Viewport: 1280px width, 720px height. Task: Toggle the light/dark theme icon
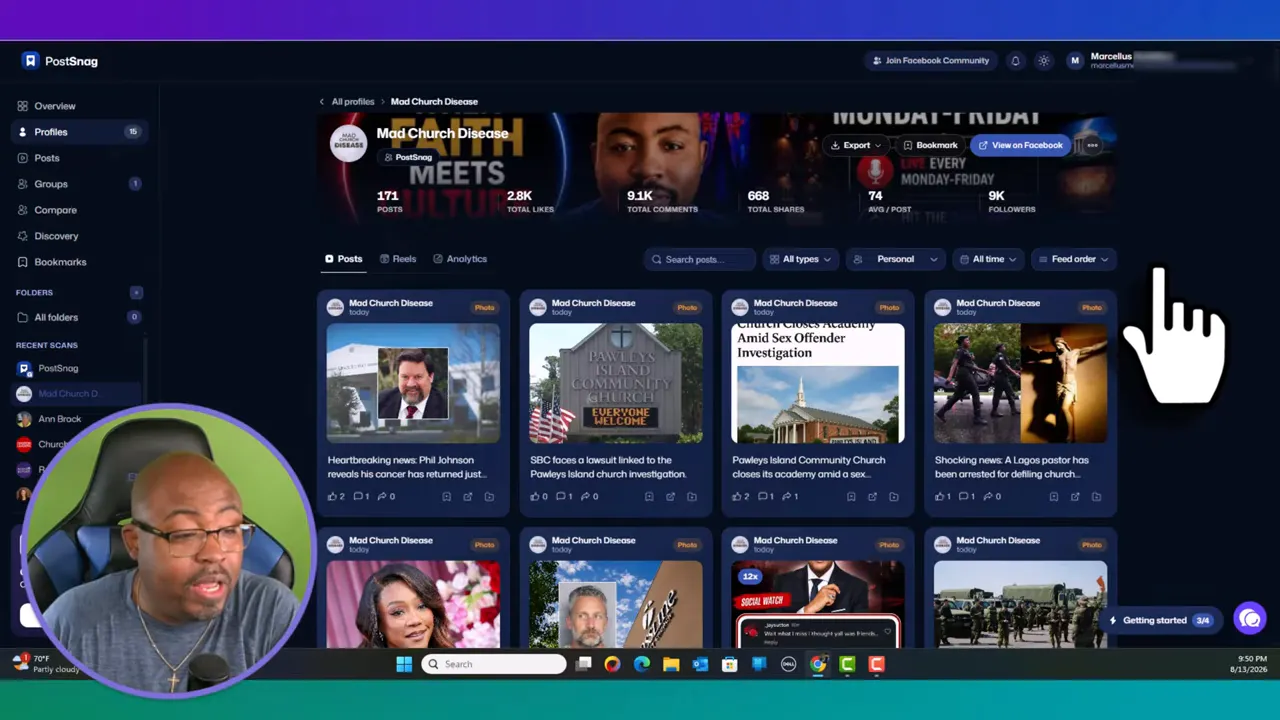coord(1044,61)
